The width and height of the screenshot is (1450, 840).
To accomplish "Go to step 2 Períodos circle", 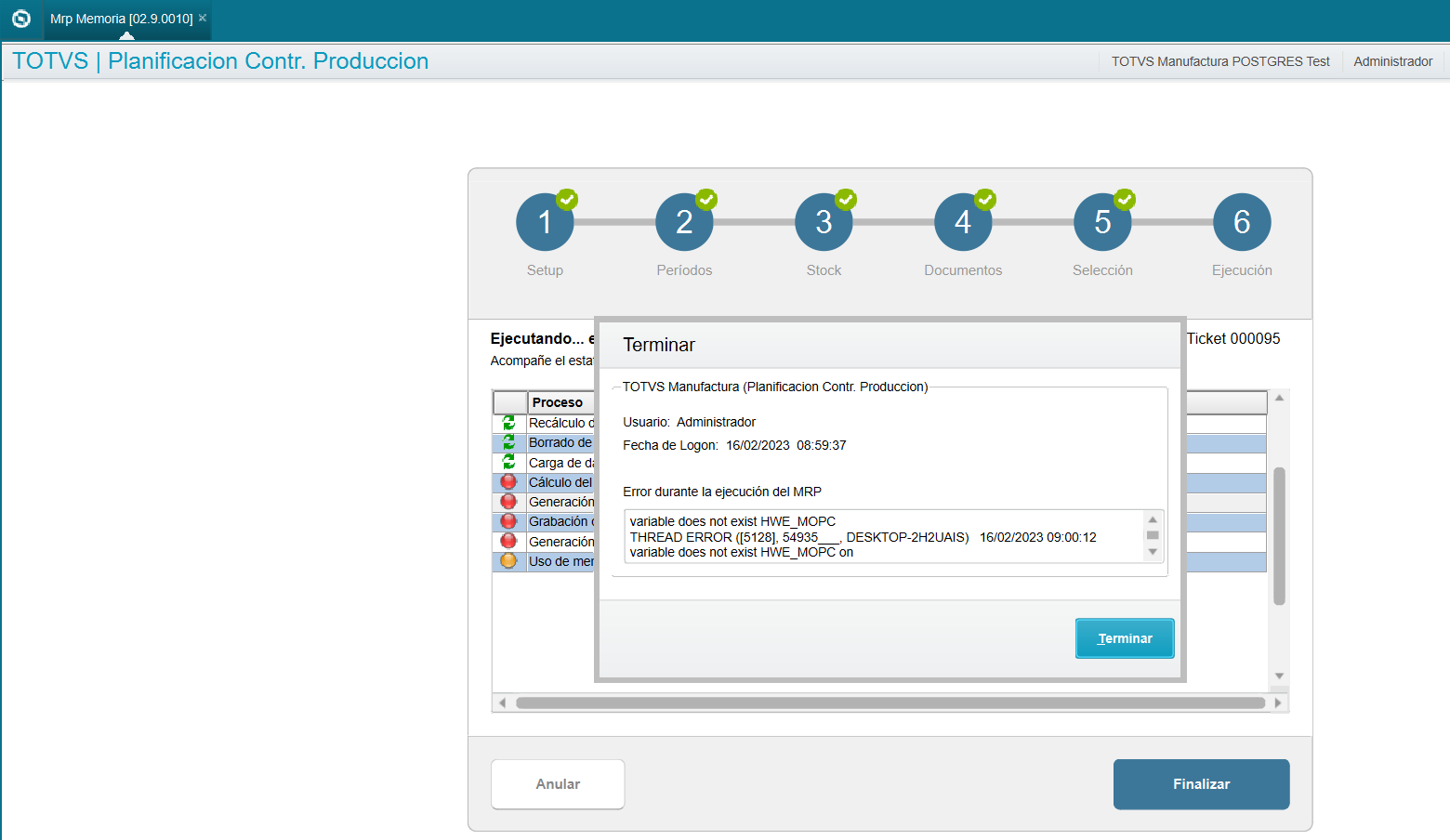I will click(684, 222).
